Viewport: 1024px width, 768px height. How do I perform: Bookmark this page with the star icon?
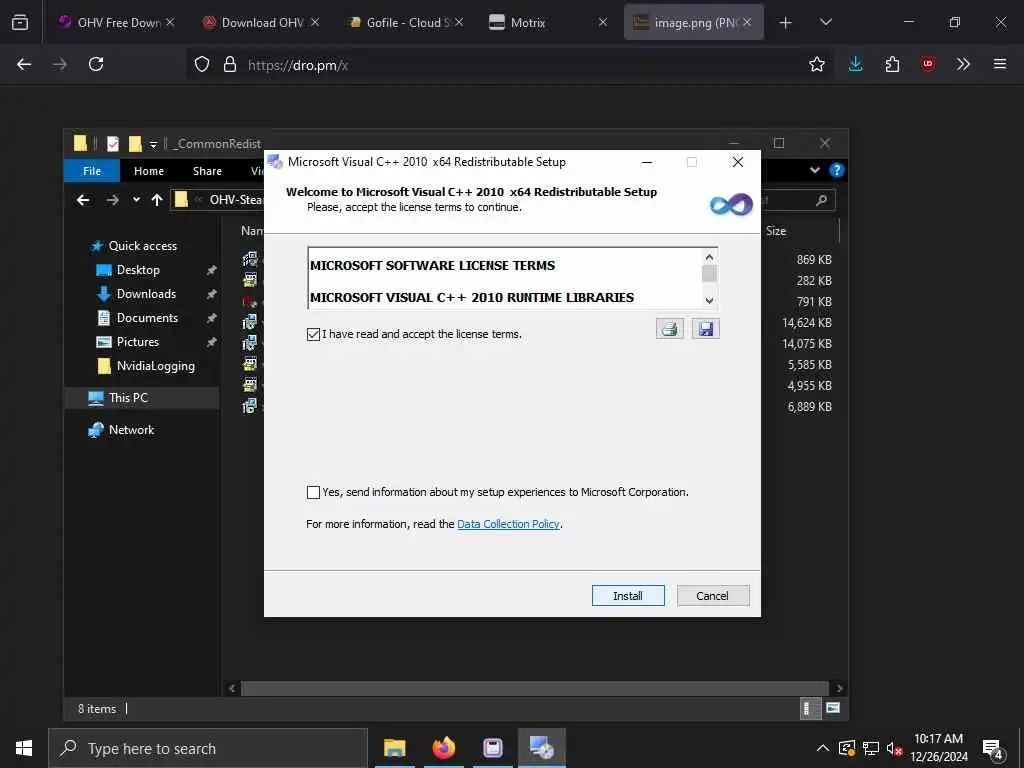[816, 64]
